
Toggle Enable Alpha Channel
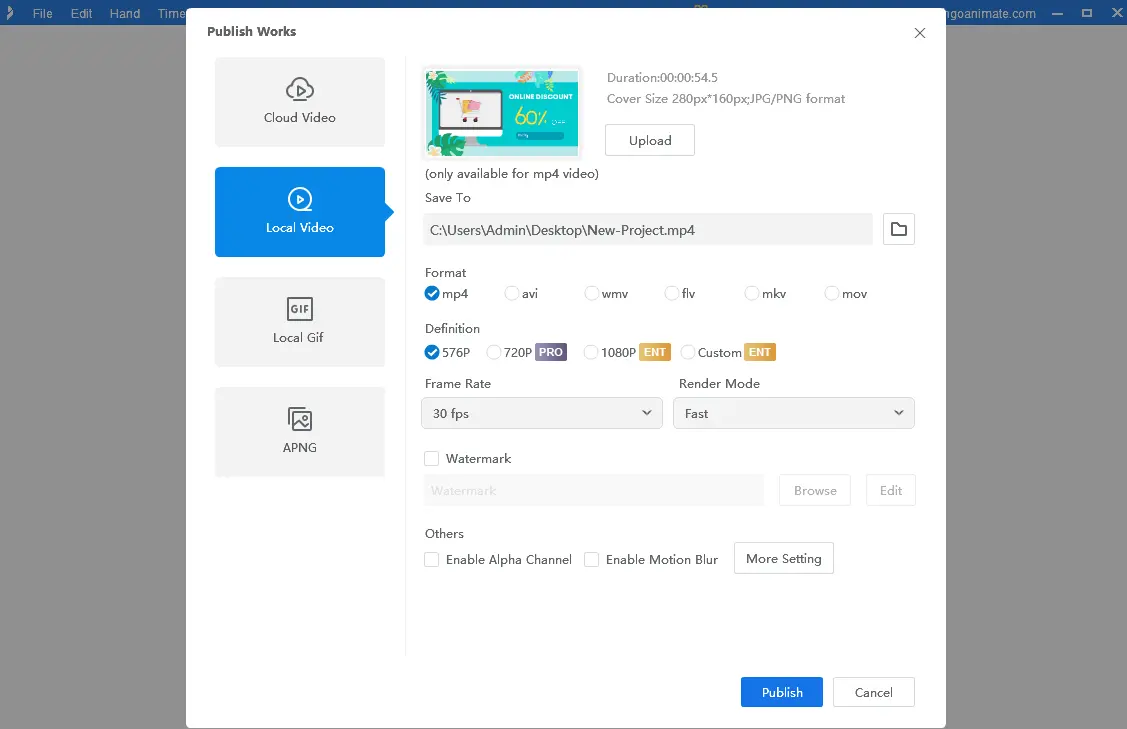(432, 560)
